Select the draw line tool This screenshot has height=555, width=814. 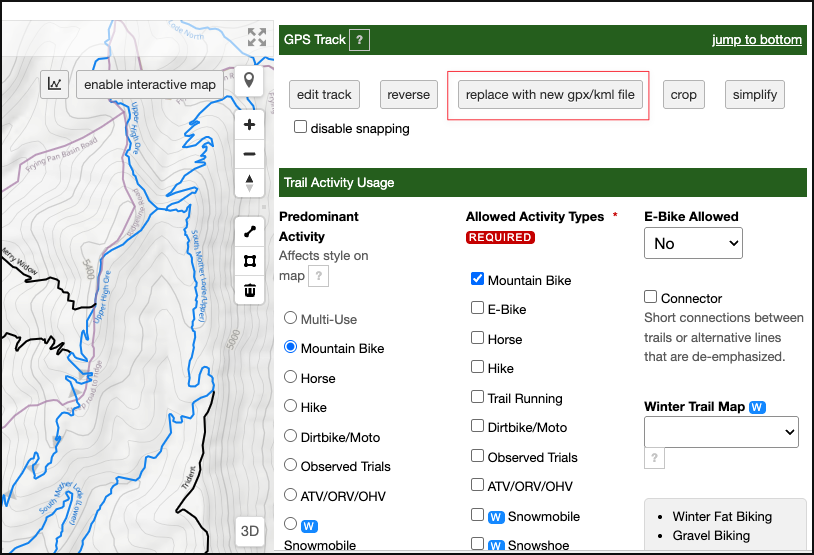(x=249, y=232)
